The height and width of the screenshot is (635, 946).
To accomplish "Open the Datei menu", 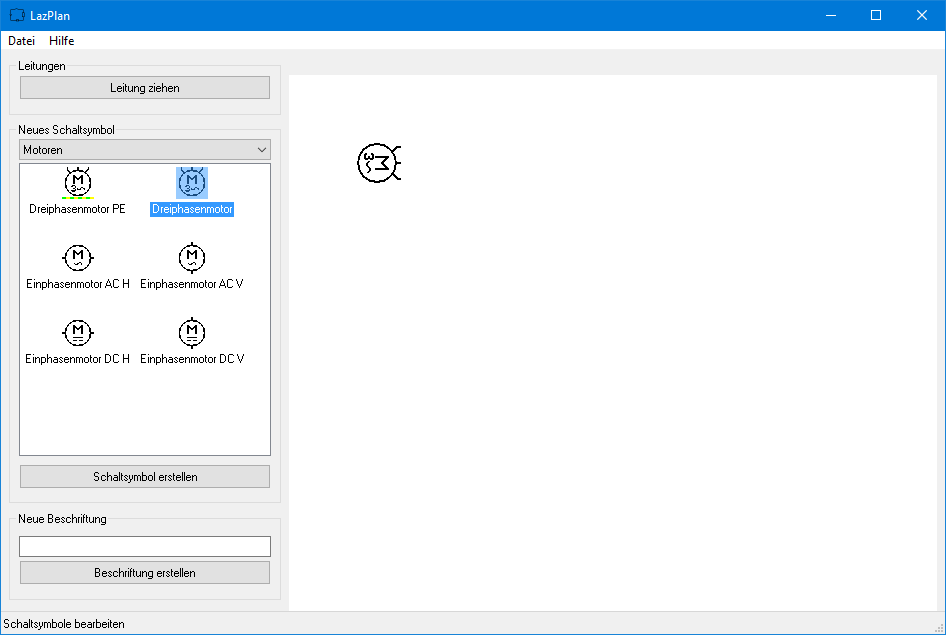I will [21, 41].
